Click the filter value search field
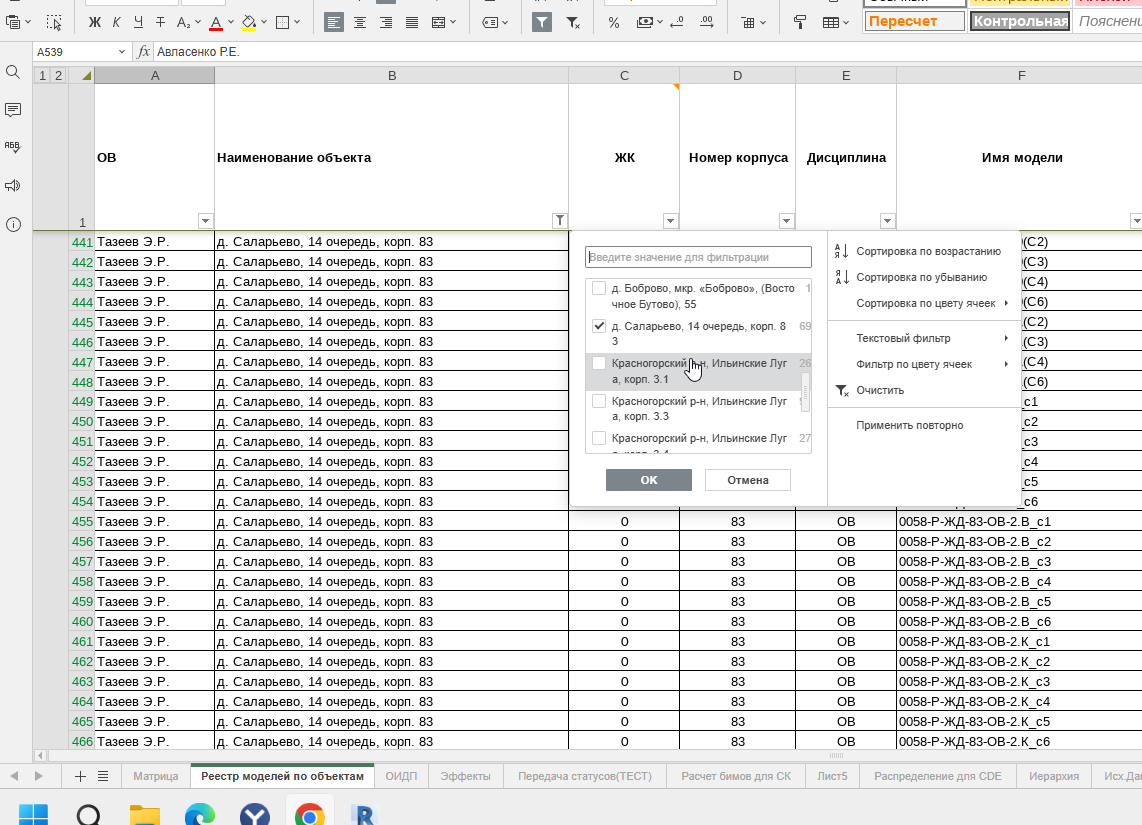Viewport: 1142px width, 825px height. [698, 257]
